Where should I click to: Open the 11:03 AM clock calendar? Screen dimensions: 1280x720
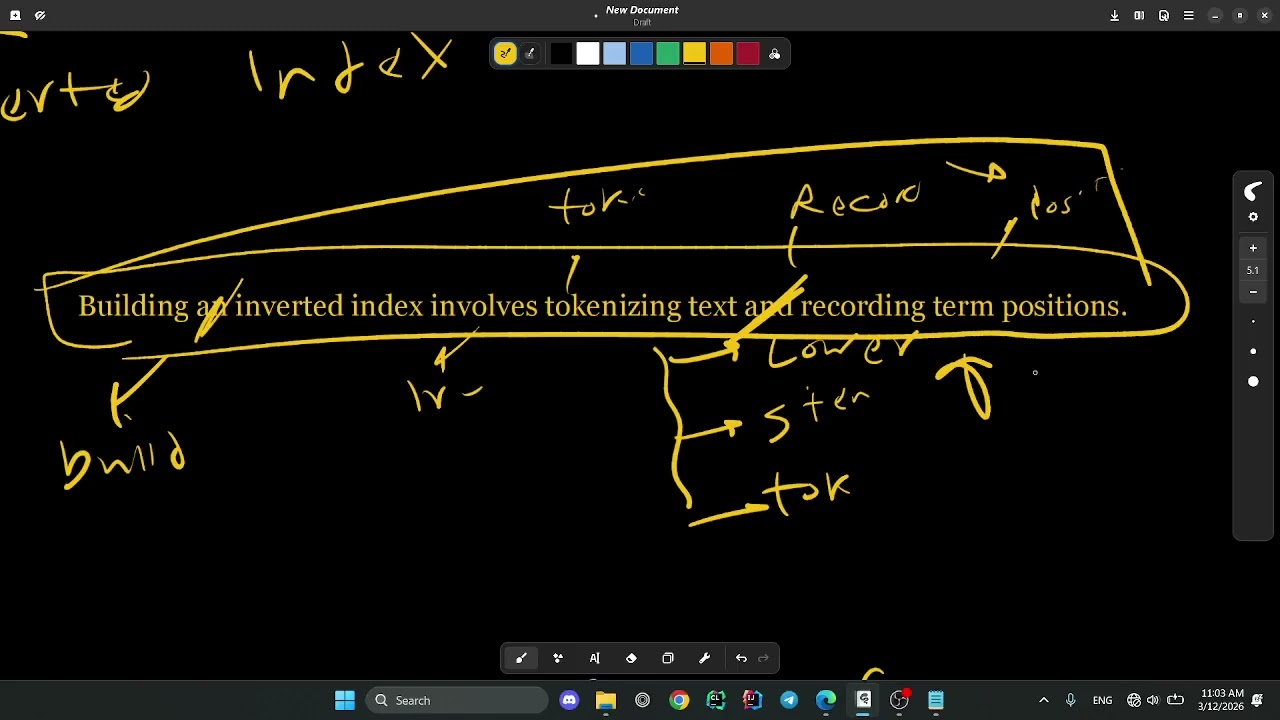pos(1221,700)
